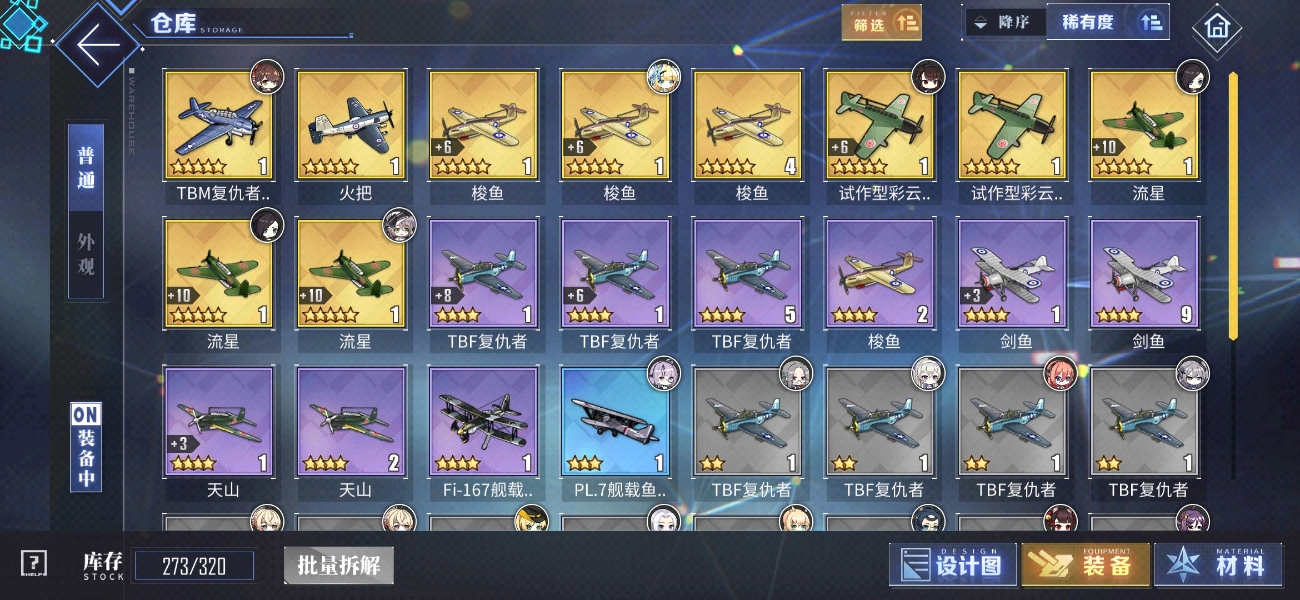Switch to 外观 appearance view

pyautogui.click(x=86, y=254)
